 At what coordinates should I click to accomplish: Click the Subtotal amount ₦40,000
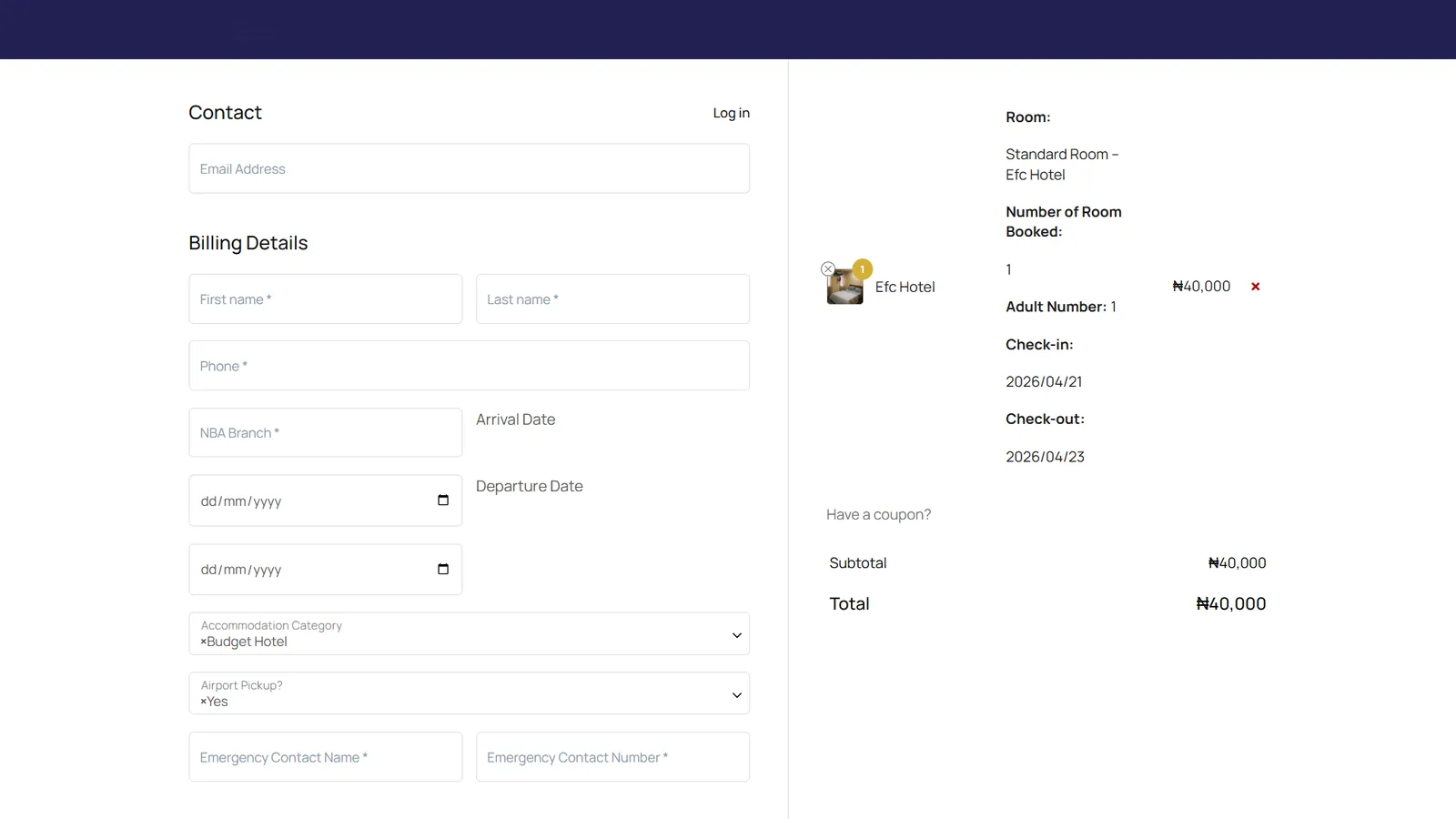(x=1237, y=563)
